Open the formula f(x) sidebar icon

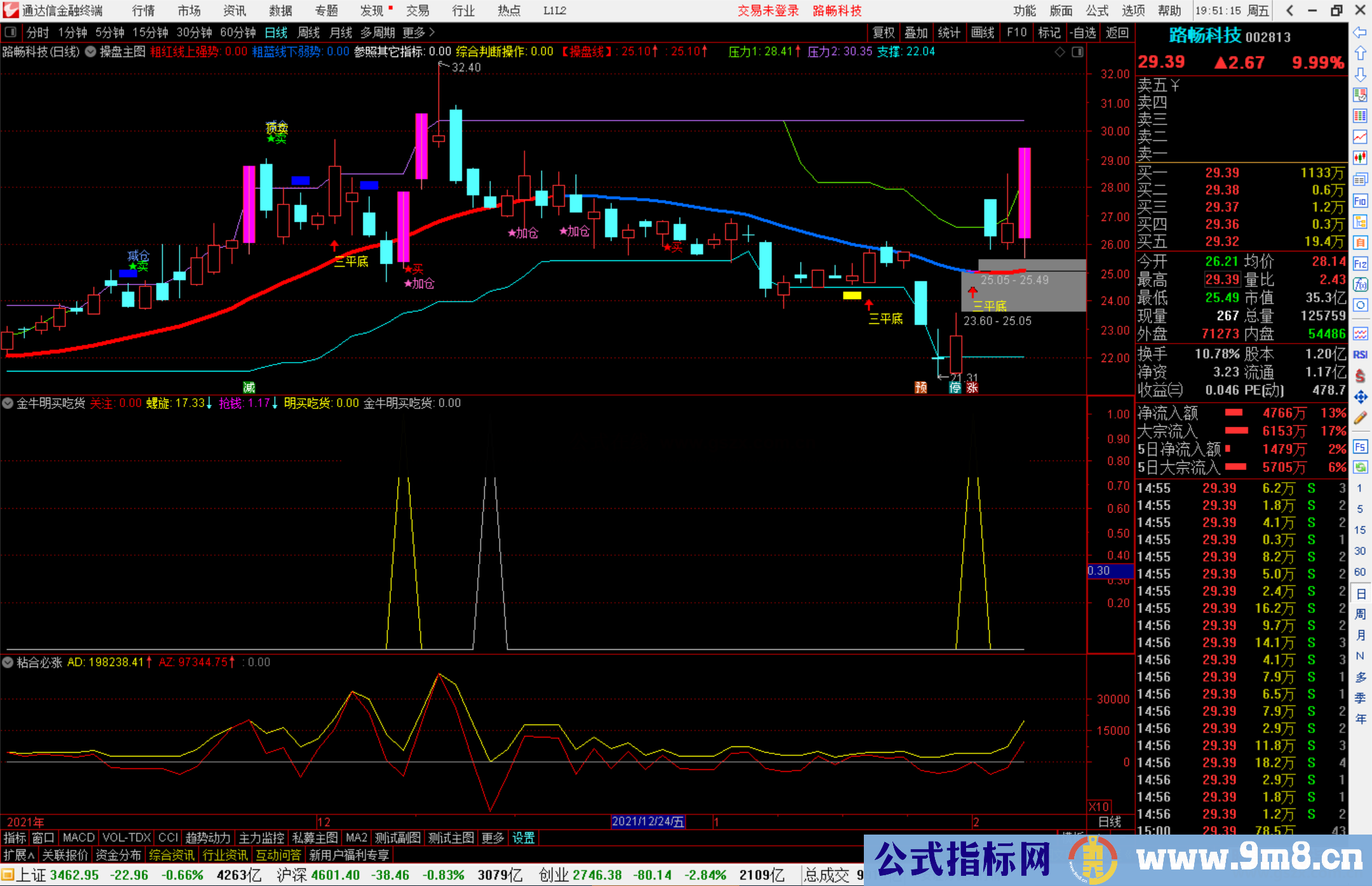(1360, 285)
